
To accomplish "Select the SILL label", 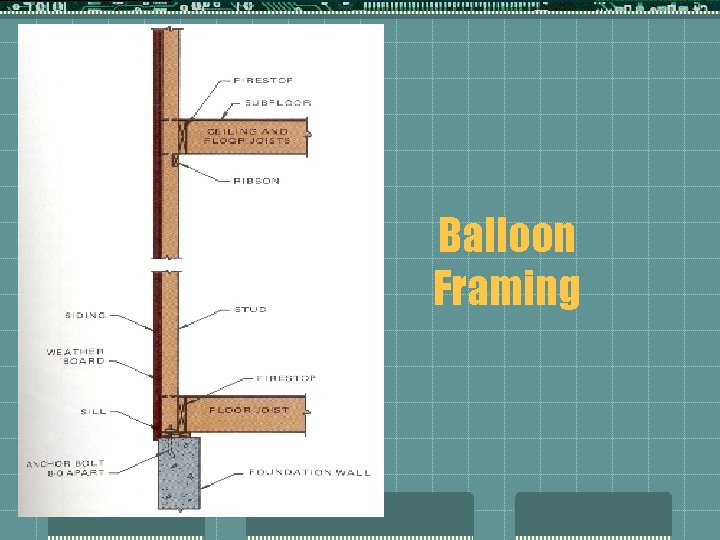I will [x=94, y=411].
